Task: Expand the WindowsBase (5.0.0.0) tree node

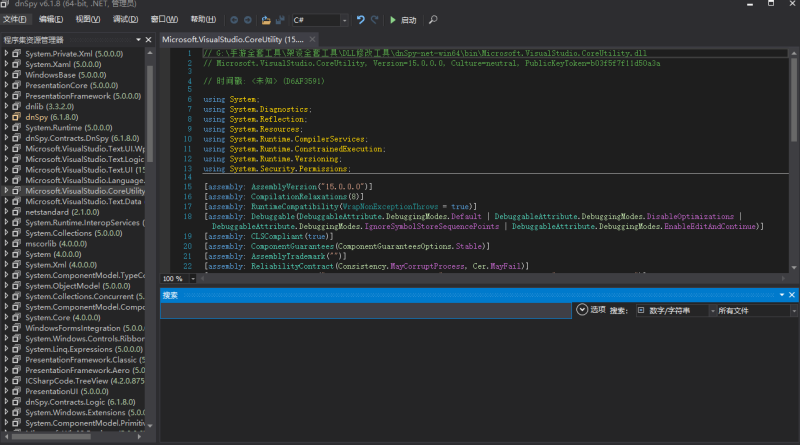Action: [x=6, y=75]
